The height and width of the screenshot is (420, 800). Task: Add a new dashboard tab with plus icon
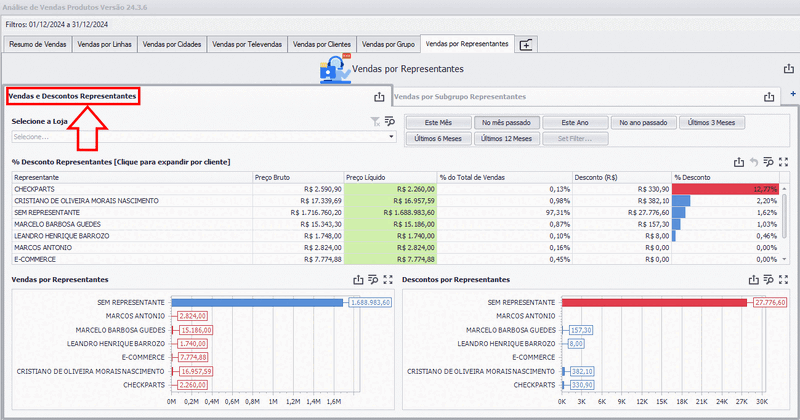pyautogui.click(x=526, y=45)
